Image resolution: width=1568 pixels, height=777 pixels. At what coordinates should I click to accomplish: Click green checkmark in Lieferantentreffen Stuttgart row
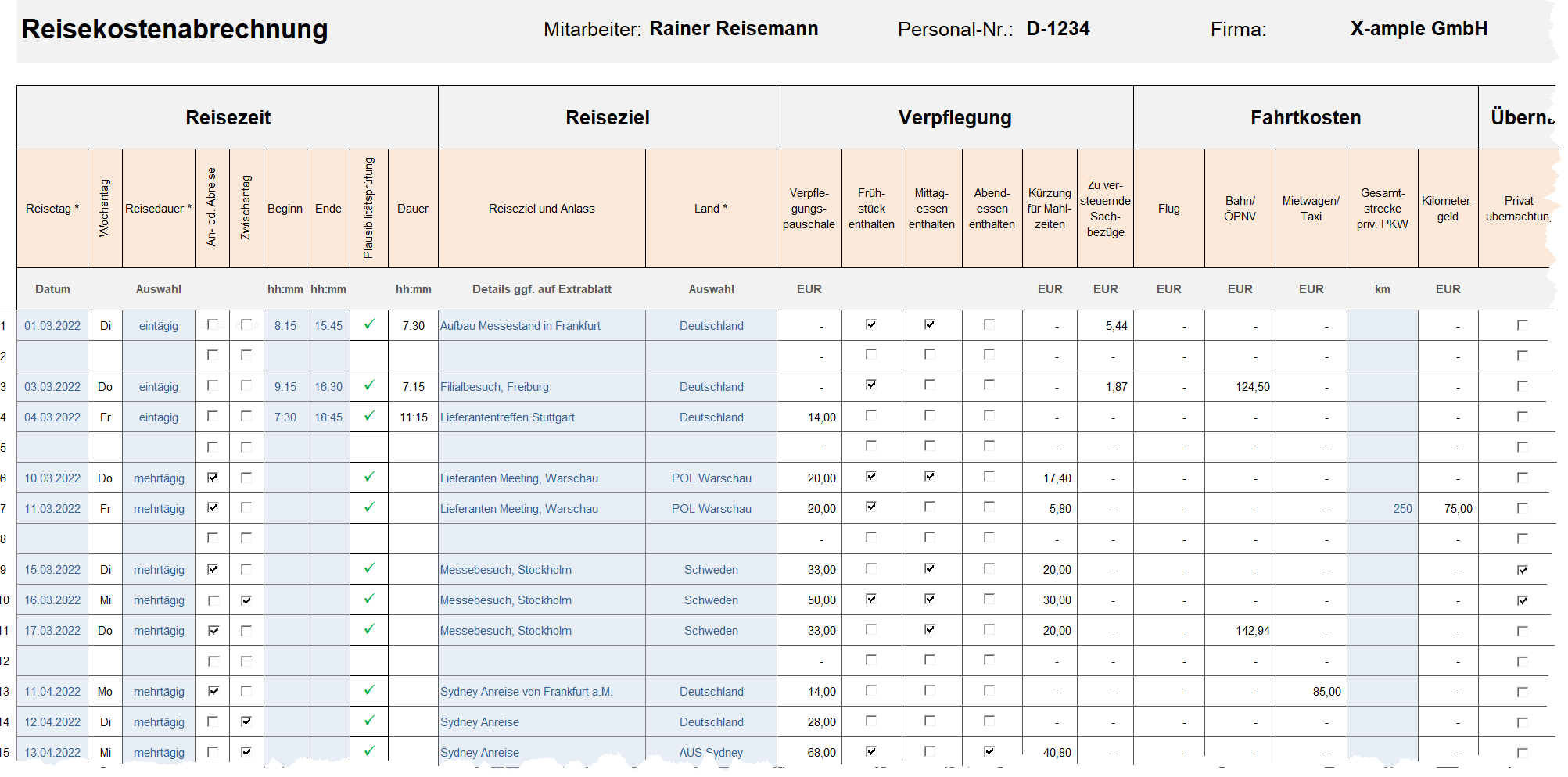coord(369,416)
